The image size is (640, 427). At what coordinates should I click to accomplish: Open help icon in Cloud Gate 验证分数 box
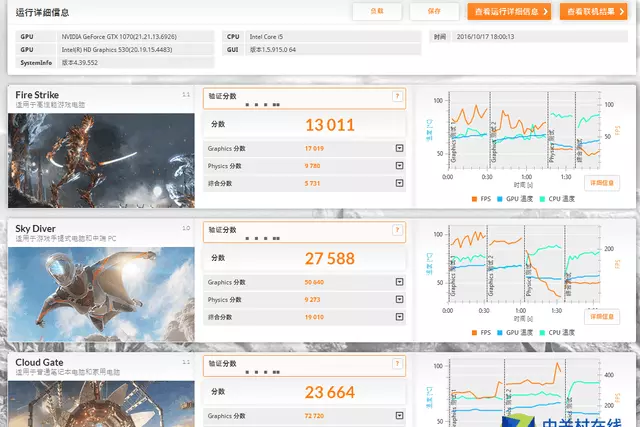pyautogui.click(x=397, y=364)
